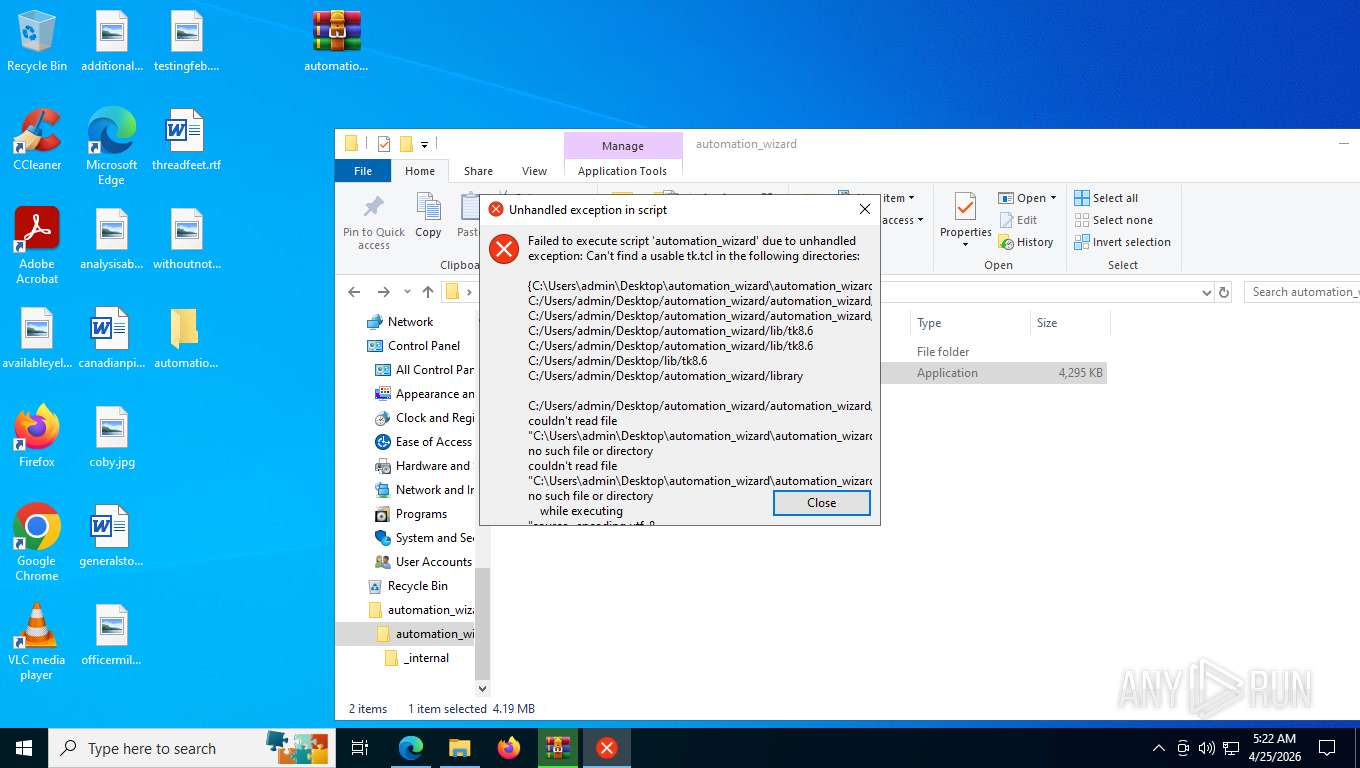
Task: Click the Search automation_wizard box
Action: pyautogui.click(x=1300, y=292)
